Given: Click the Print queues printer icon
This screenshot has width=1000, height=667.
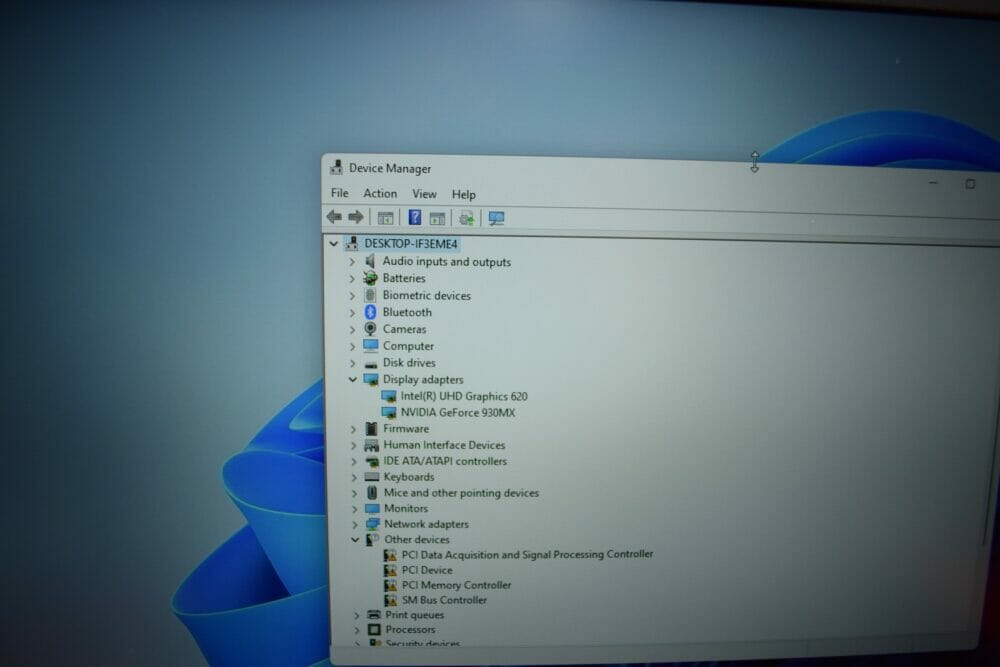Looking at the screenshot, I should tap(374, 615).
